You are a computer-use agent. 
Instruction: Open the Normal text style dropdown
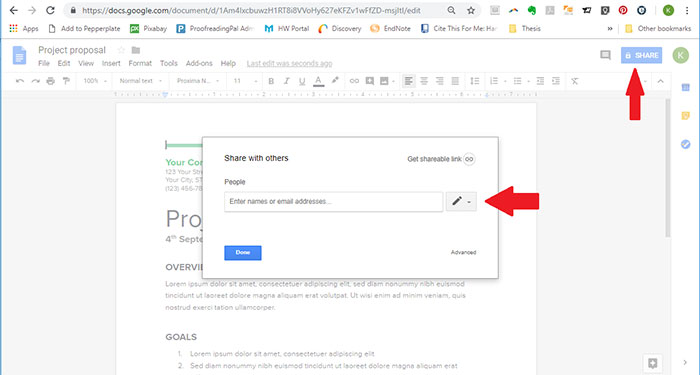point(141,81)
